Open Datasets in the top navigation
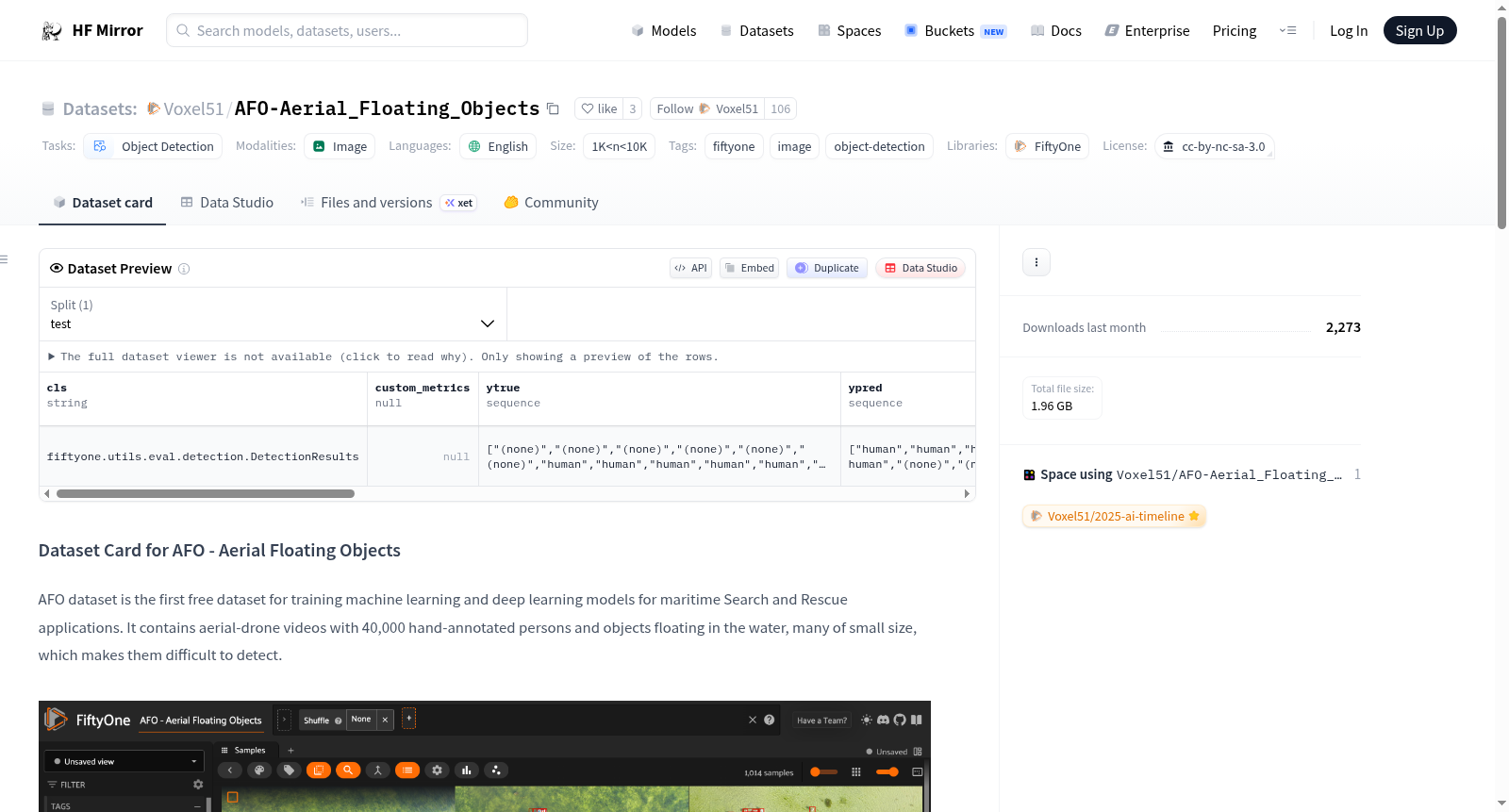This screenshot has width=1509, height=812. coord(756,30)
